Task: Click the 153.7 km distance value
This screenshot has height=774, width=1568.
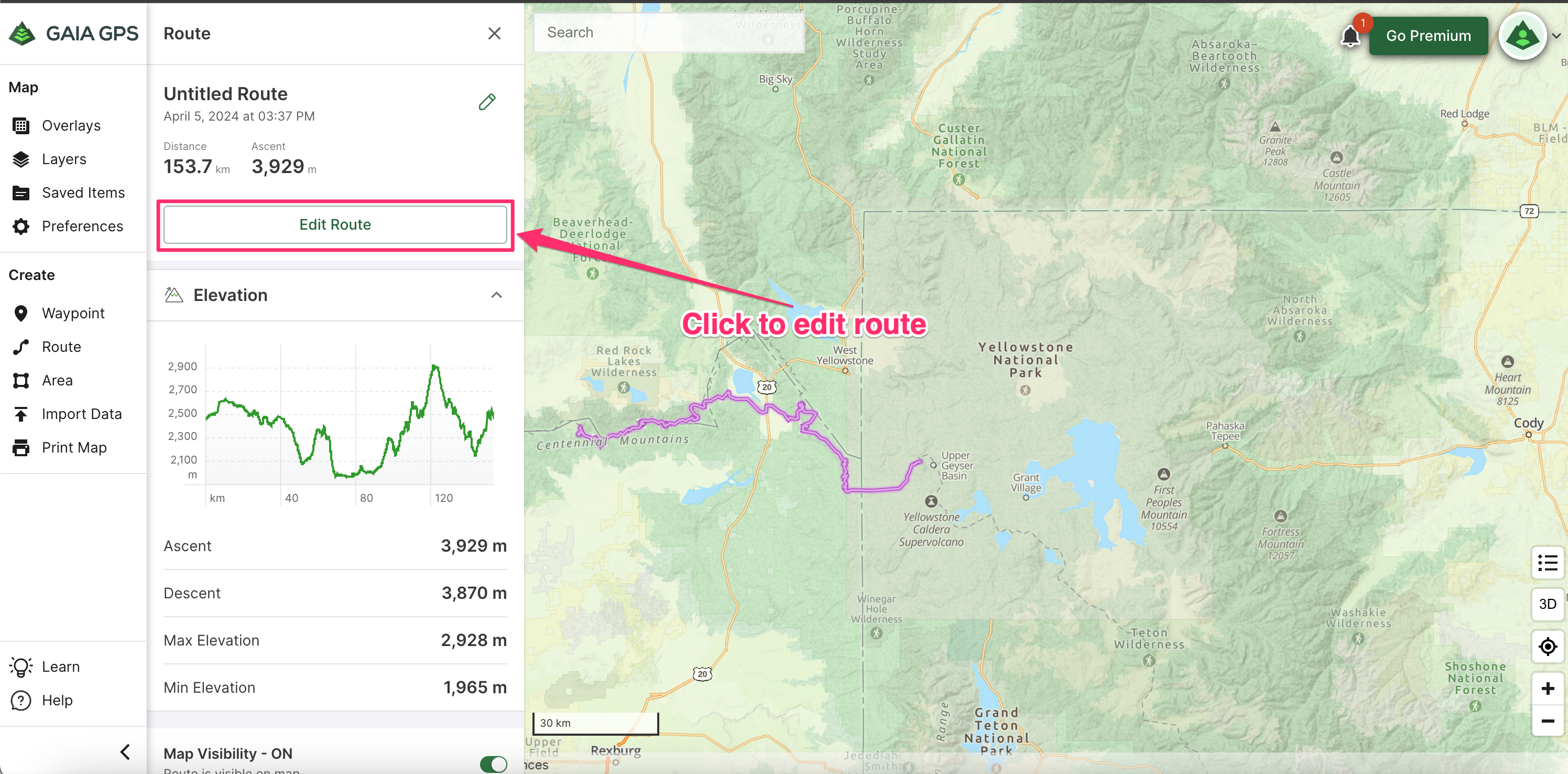Action: [197, 166]
